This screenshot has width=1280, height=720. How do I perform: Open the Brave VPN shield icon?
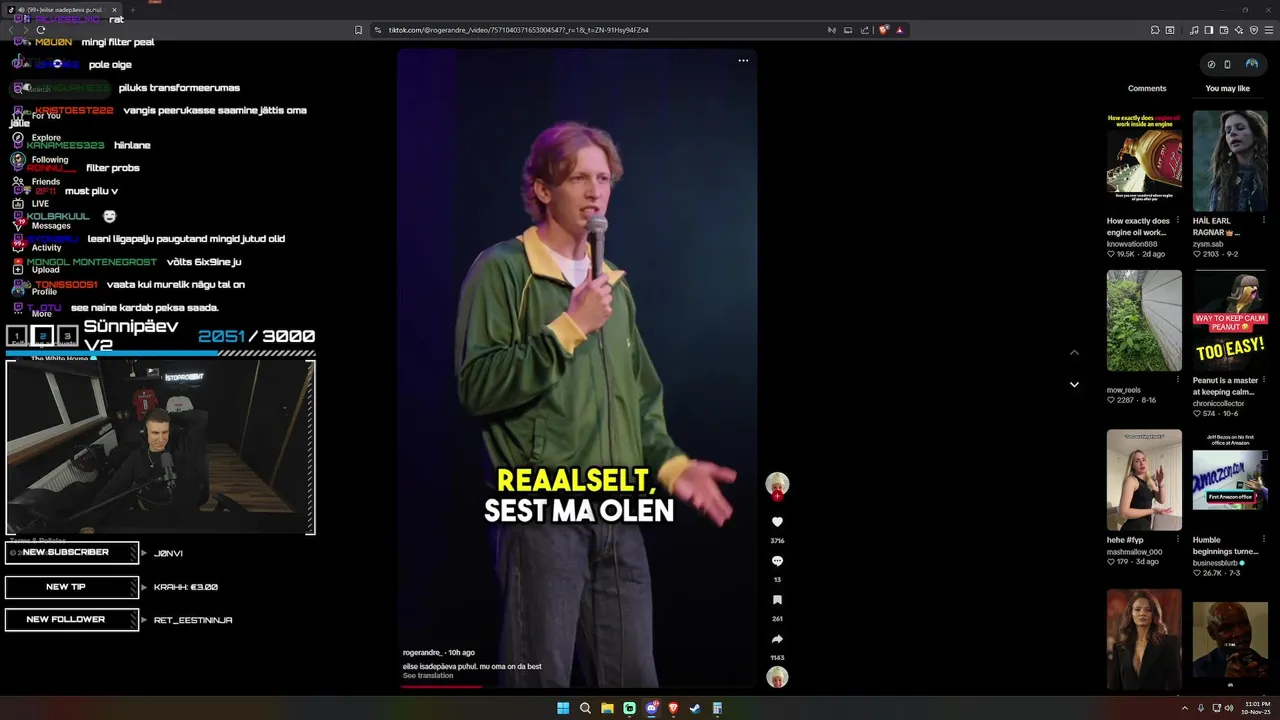click(x=1254, y=30)
